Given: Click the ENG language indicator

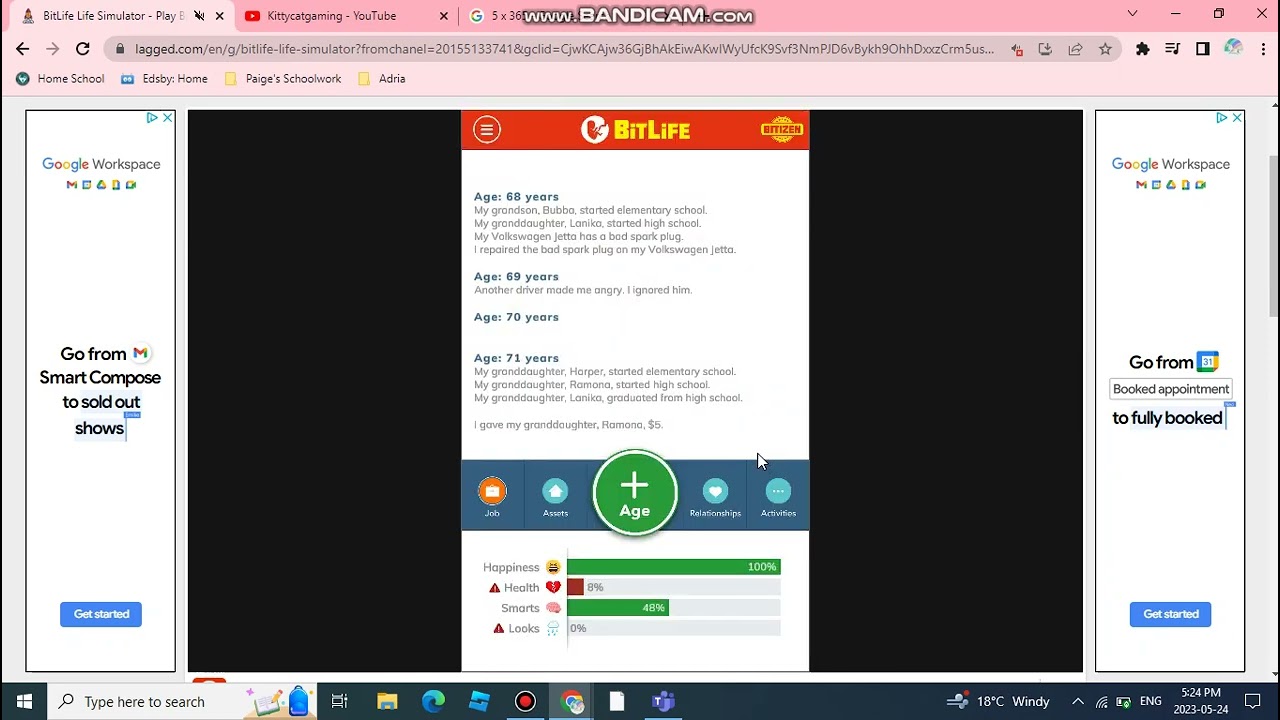Looking at the screenshot, I should click(x=1150, y=701).
